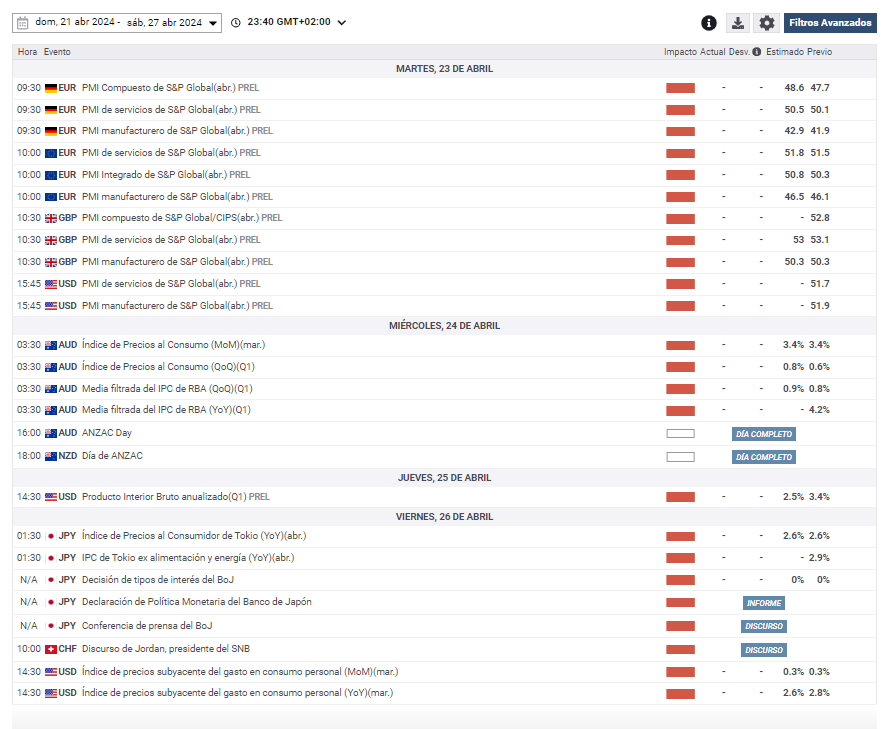Viewport: 887px width, 729px height.
Task: Click the info icon in top toolbar
Action: [709, 23]
